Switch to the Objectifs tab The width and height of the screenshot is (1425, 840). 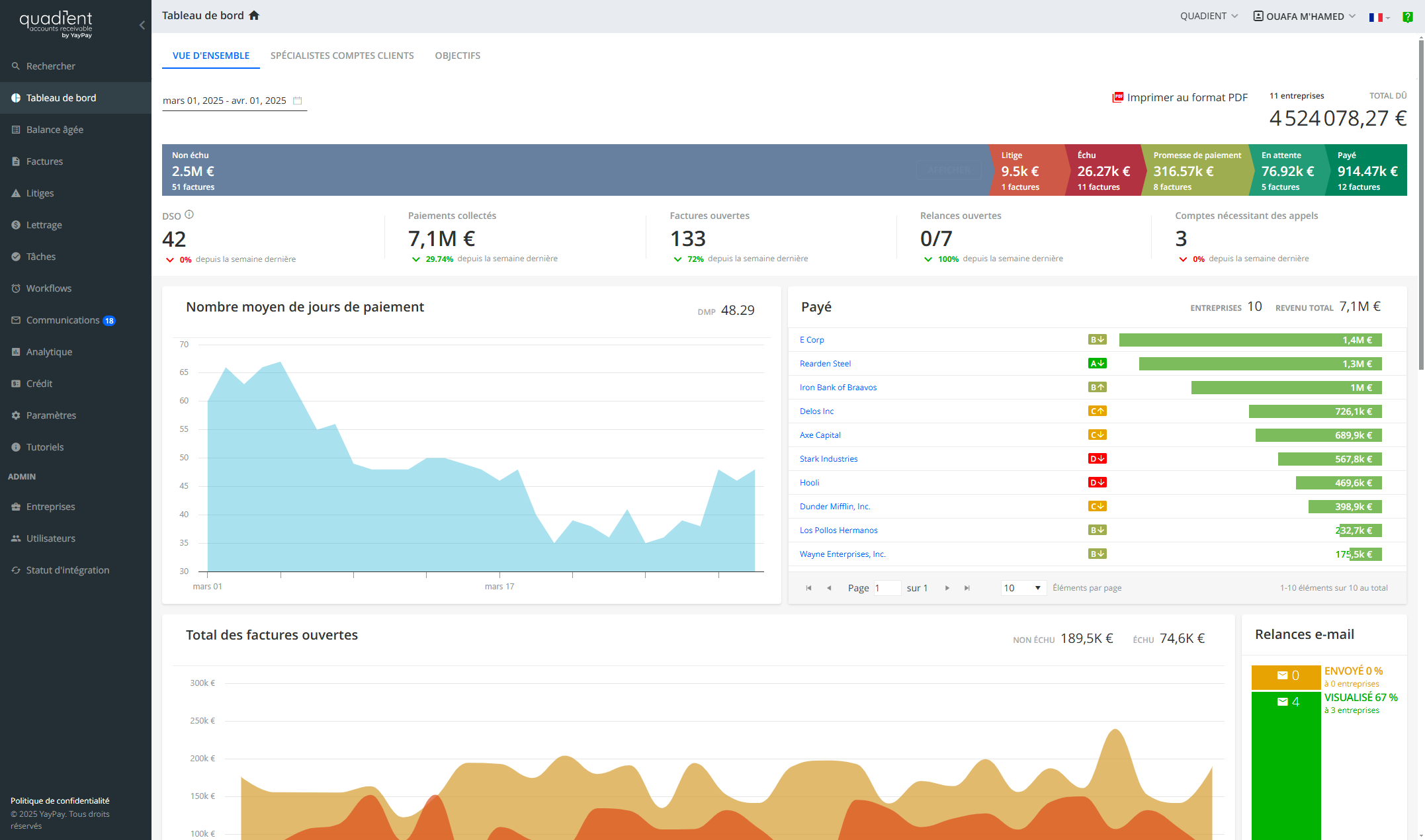pos(457,56)
